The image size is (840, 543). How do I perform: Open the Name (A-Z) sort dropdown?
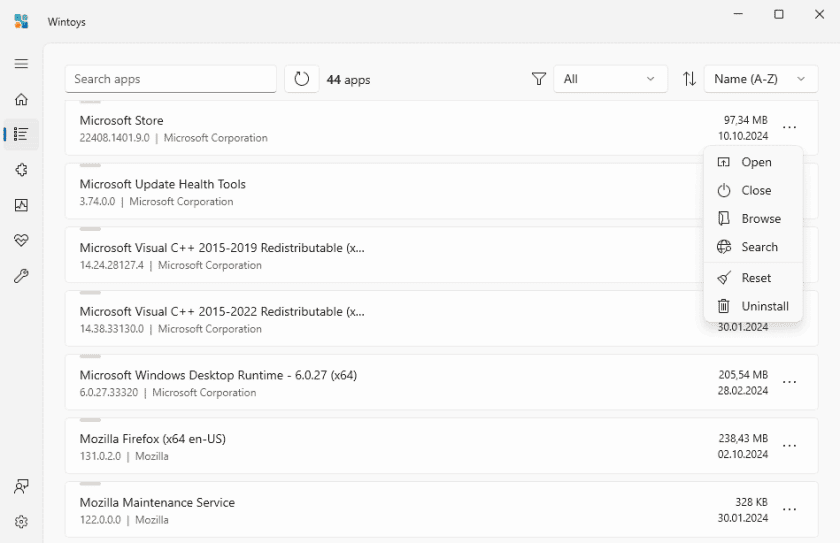click(760, 79)
